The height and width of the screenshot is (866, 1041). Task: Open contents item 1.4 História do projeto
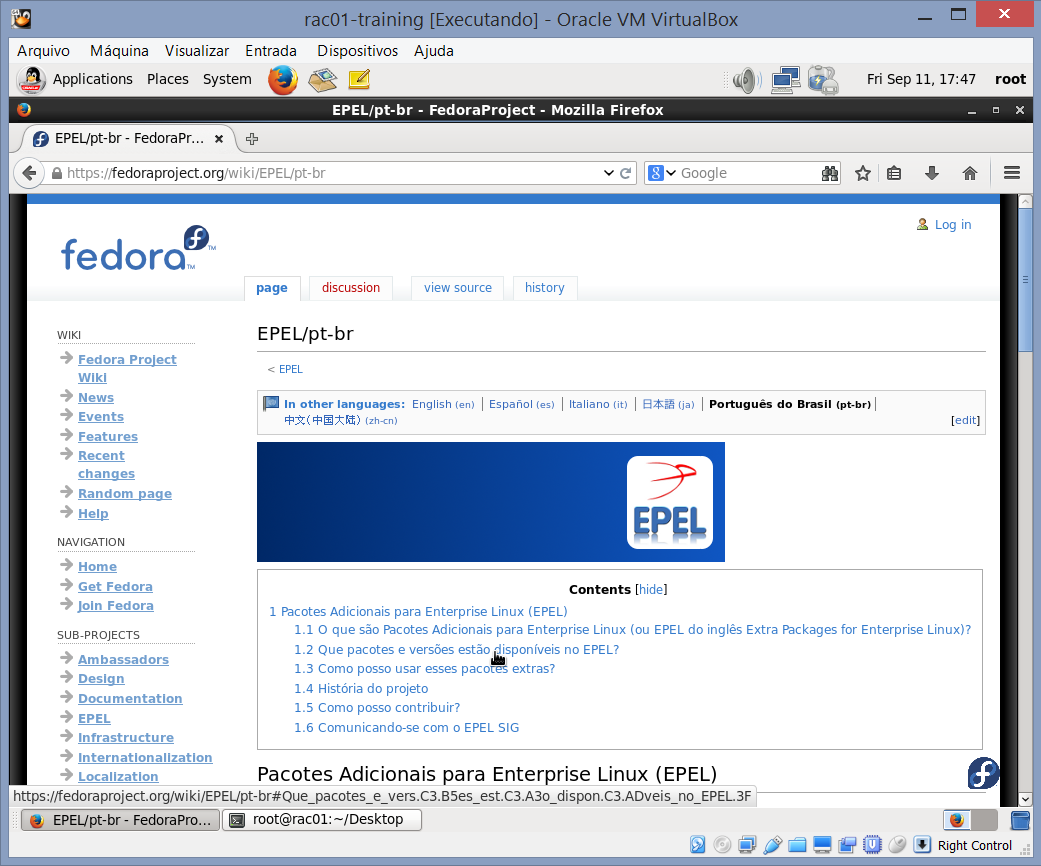point(361,689)
